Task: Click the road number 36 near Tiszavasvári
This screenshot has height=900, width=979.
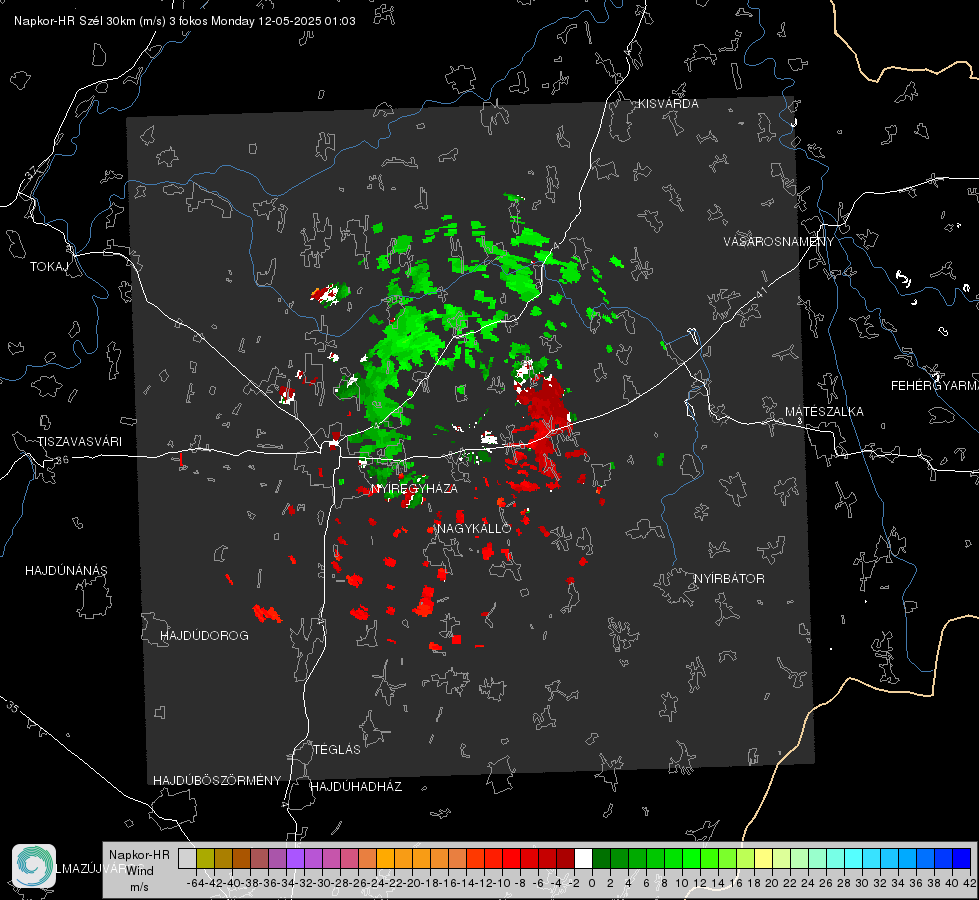Action: 62,460
